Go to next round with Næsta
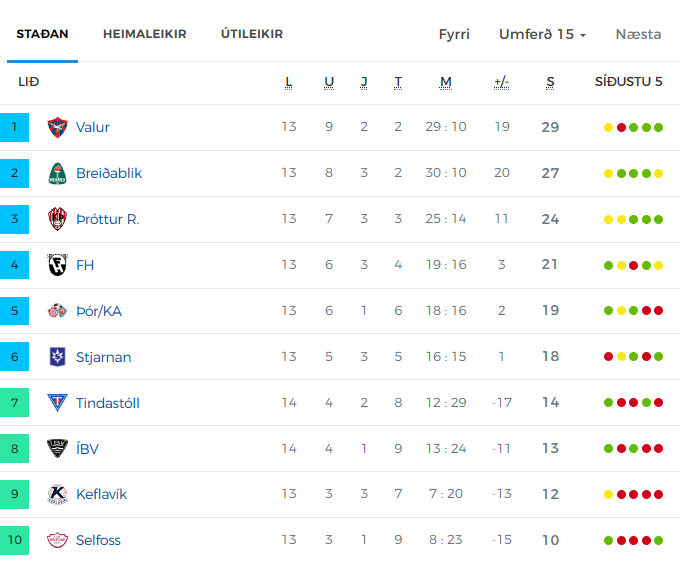Viewport: 682px width, 567px height. tap(638, 34)
